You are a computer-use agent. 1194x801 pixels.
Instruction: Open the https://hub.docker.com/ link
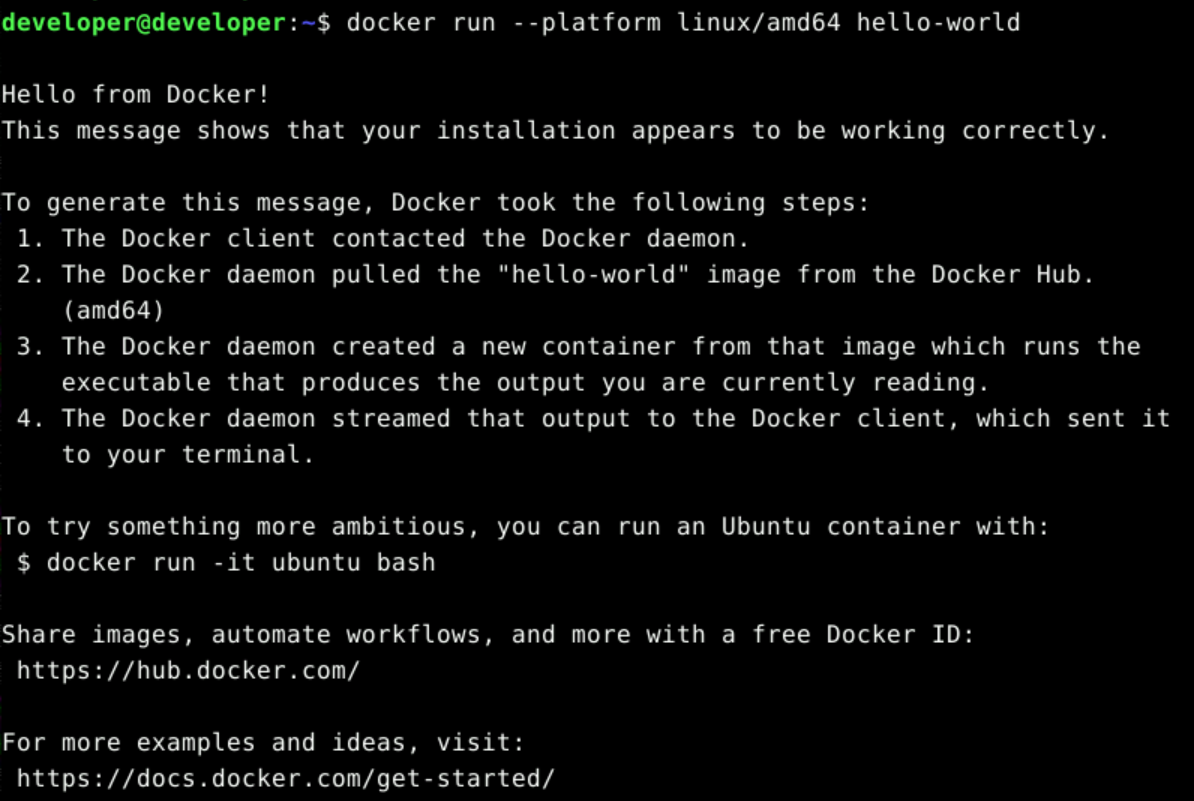[188, 671]
